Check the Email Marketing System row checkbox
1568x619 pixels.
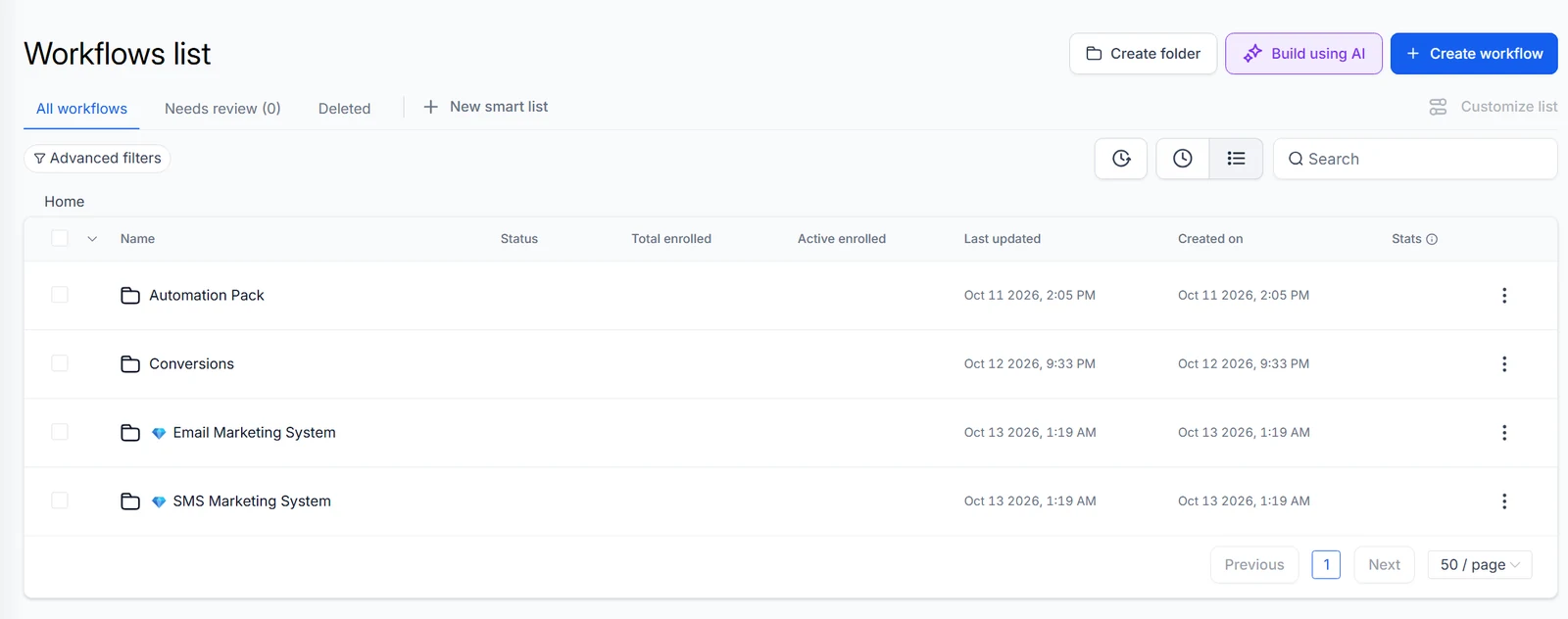click(x=60, y=432)
